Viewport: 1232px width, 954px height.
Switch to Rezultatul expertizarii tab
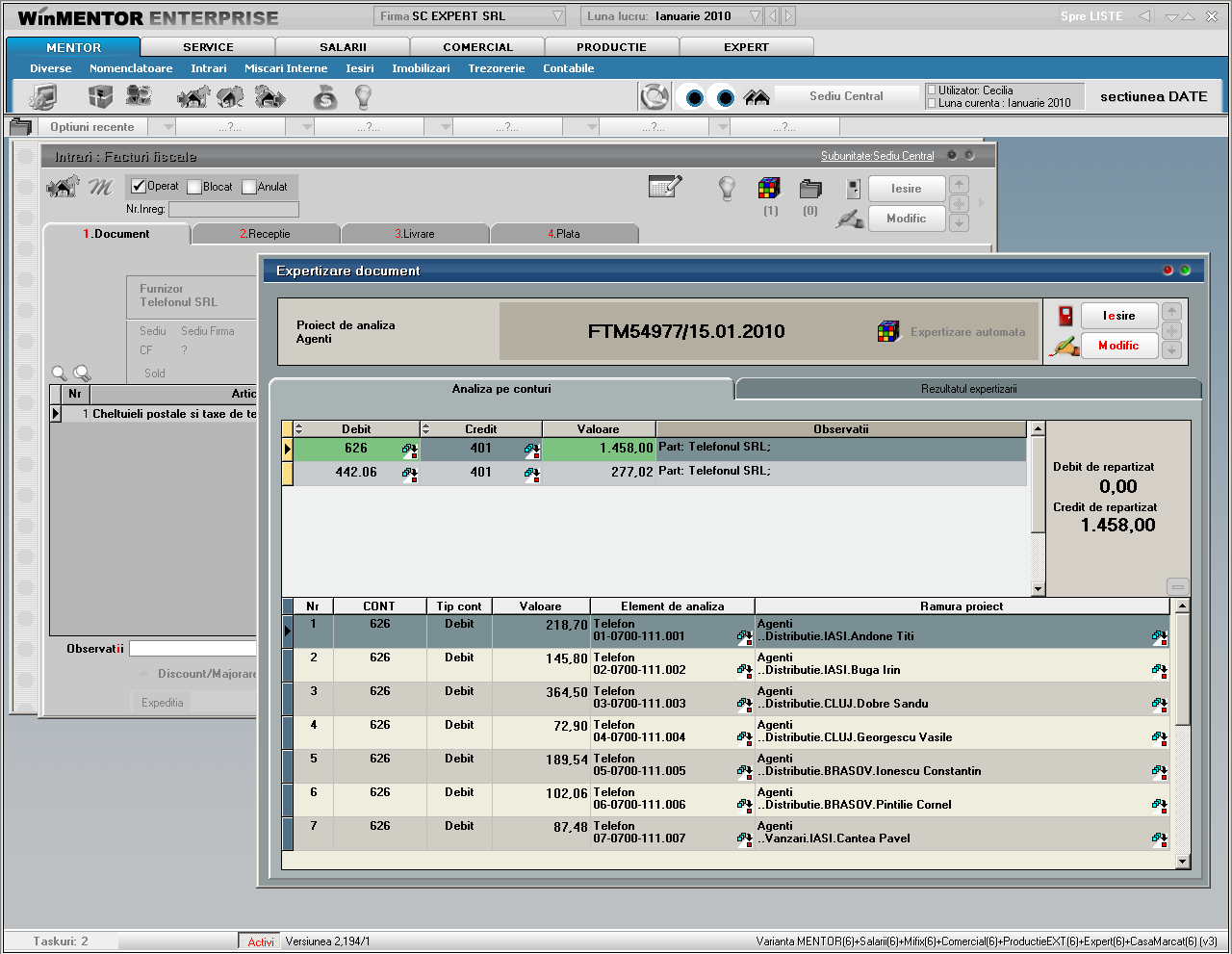coord(968,389)
